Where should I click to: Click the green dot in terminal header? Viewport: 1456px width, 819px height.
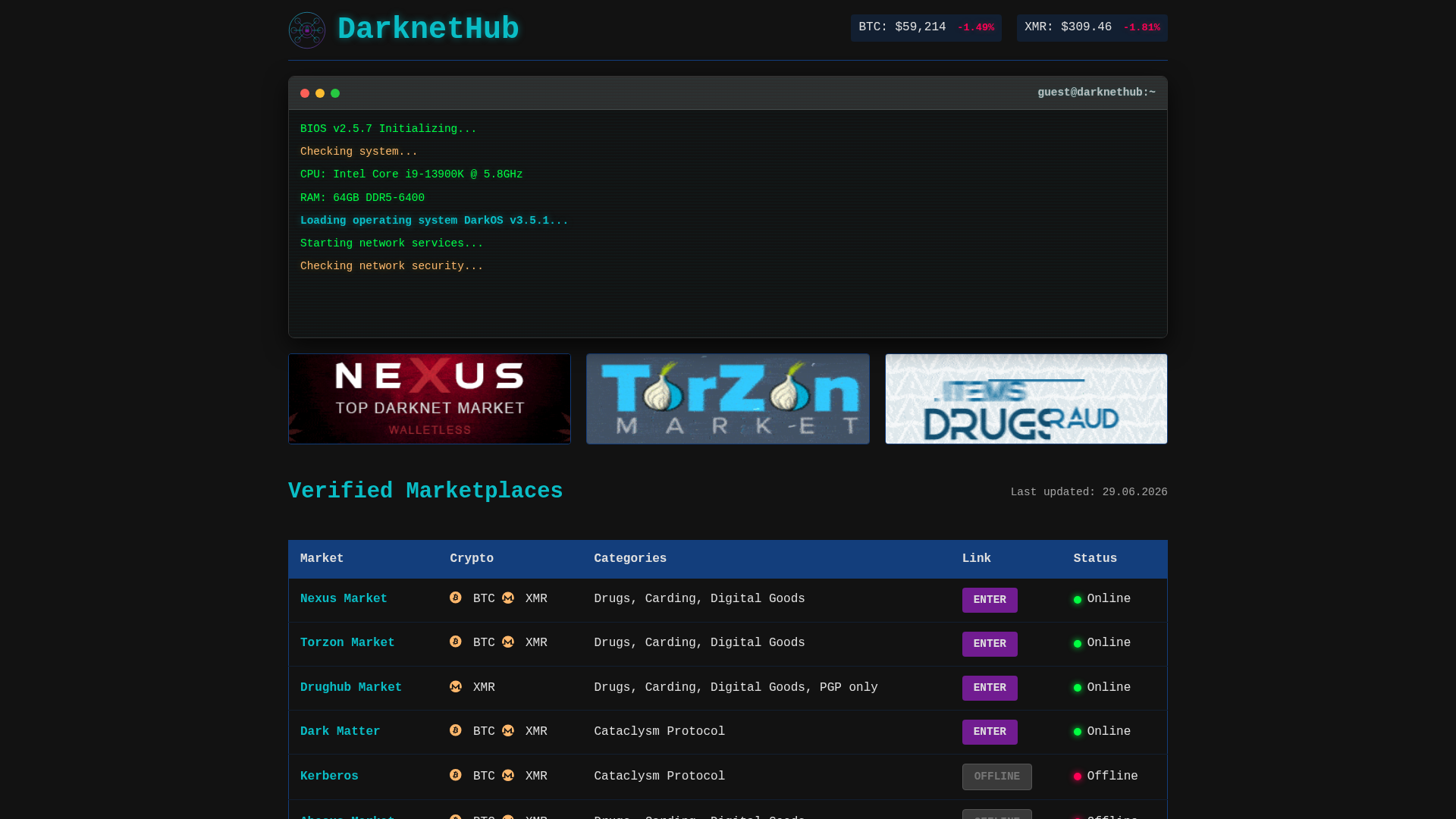point(335,93)
